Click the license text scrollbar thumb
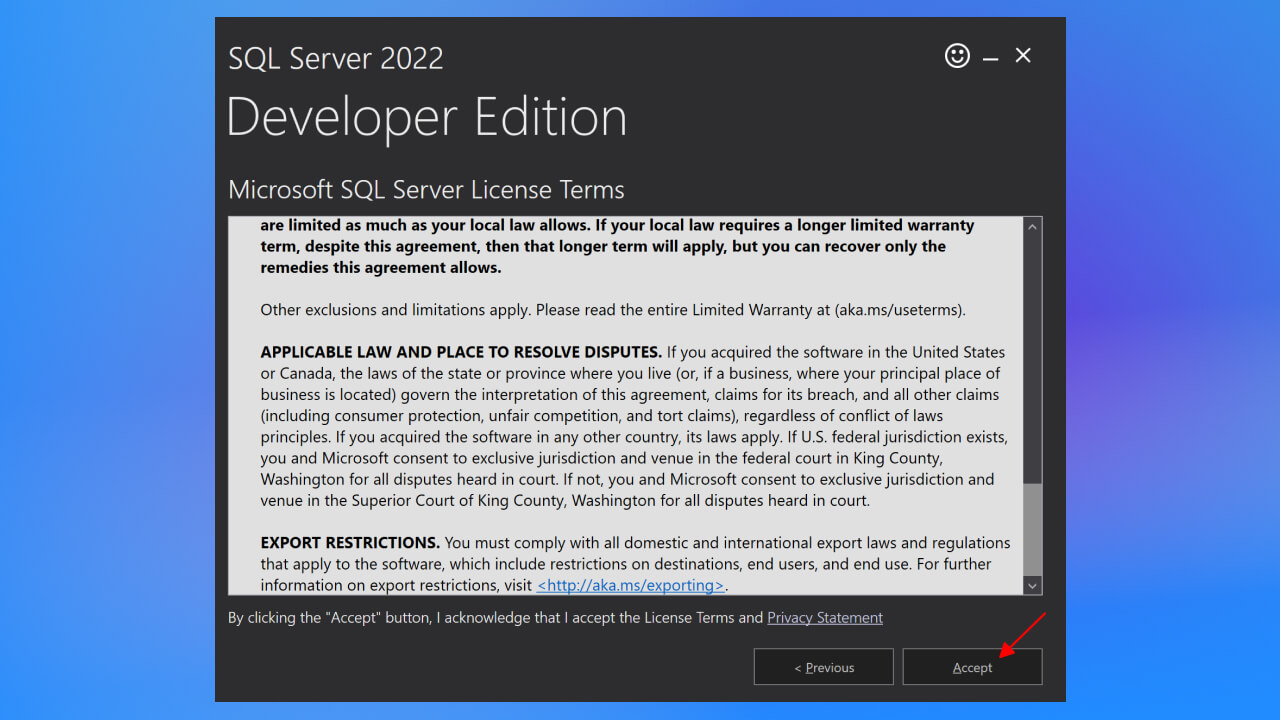Screen dimensions: 1280x720 pyautogui.click(x=1033, y=529)
